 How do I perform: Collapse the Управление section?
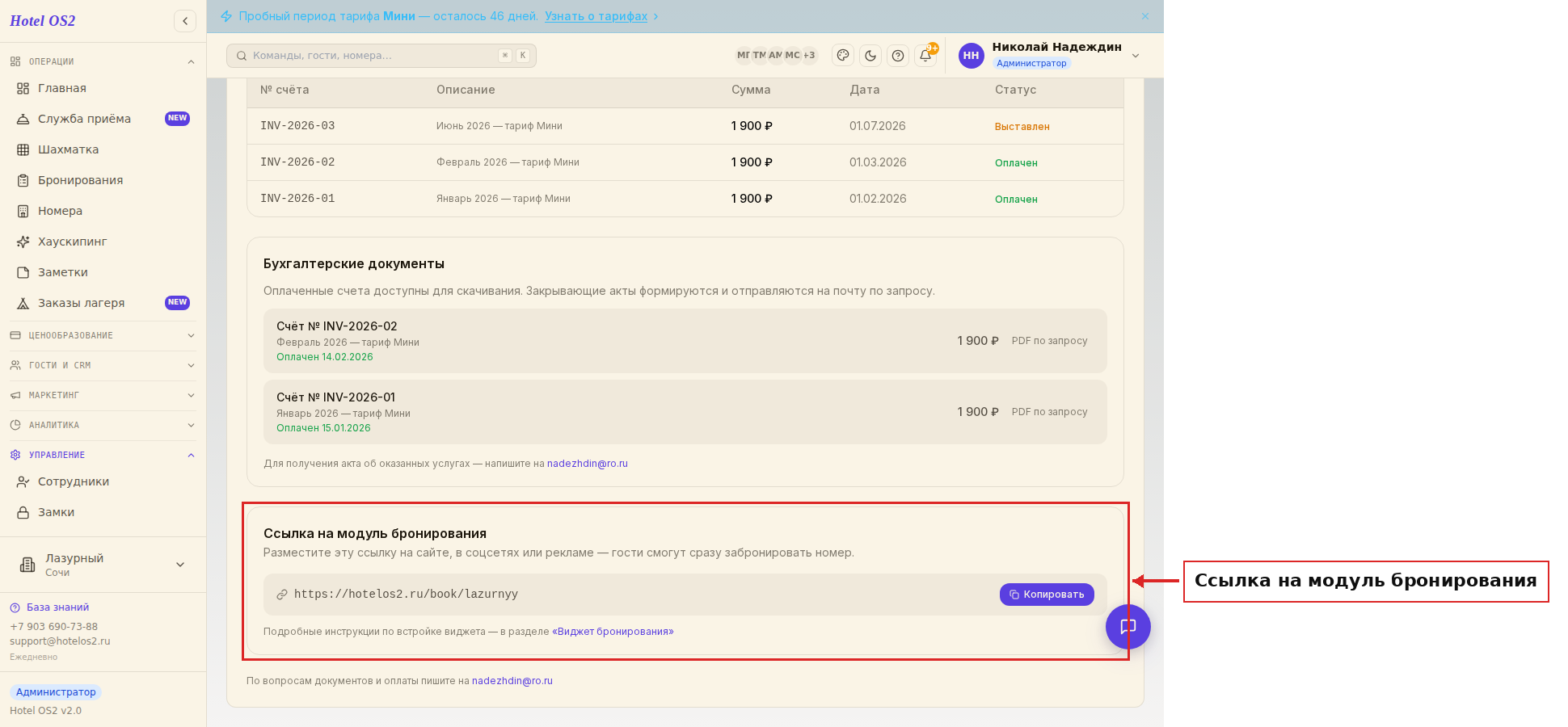[103, 455]
